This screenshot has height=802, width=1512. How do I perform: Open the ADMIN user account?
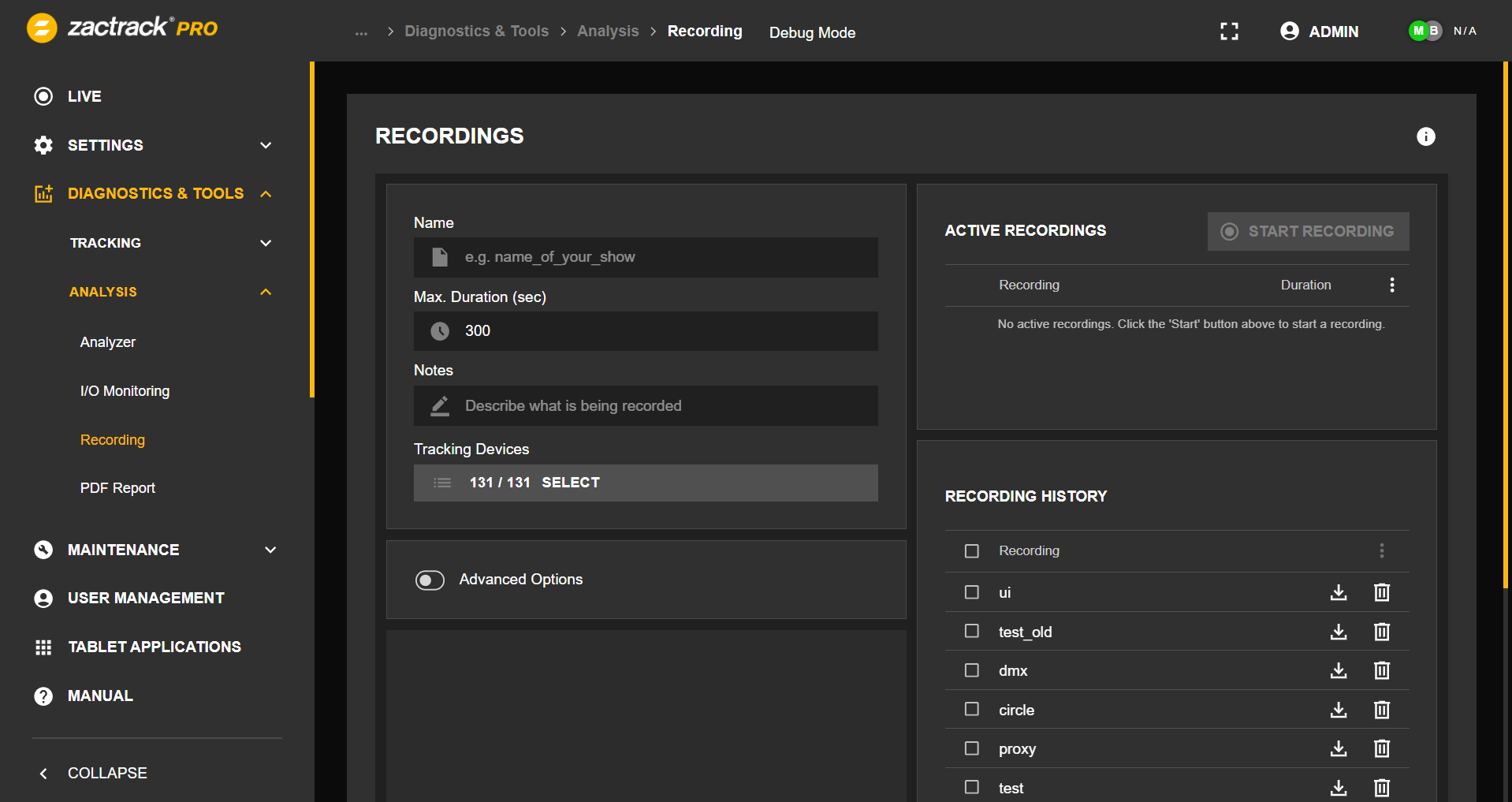coord(1320,32)
